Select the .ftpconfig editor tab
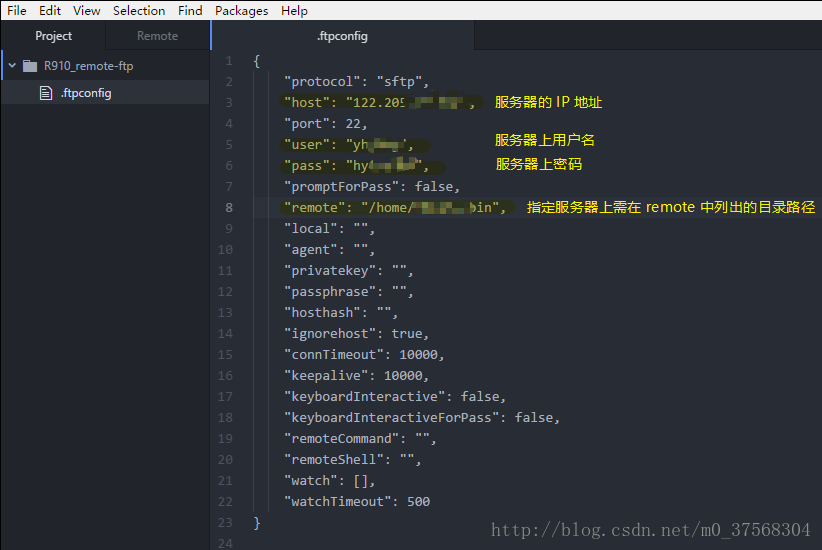 (x=342, y=36)
